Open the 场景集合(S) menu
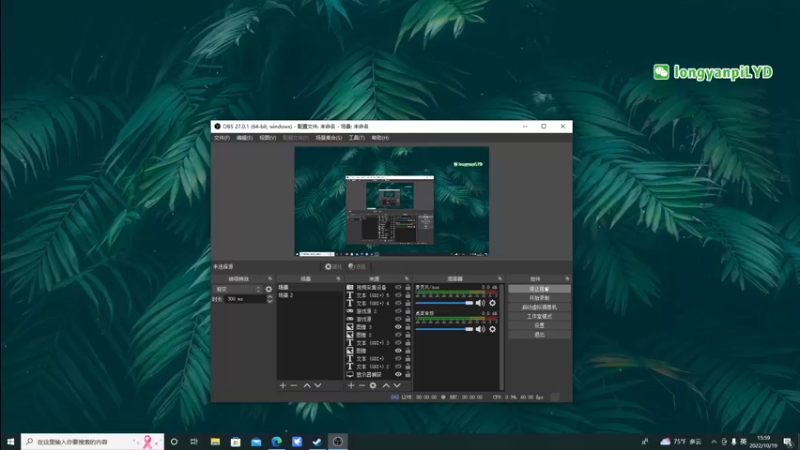This screenshot has width=800, height=450. (x=329, y=138)
